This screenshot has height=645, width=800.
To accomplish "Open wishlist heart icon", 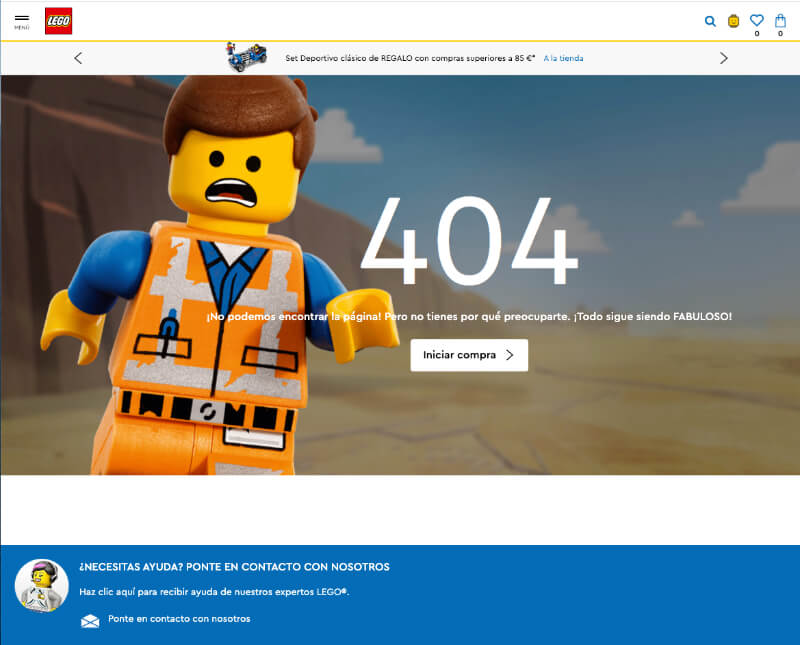I will click(x=757, y=20).
